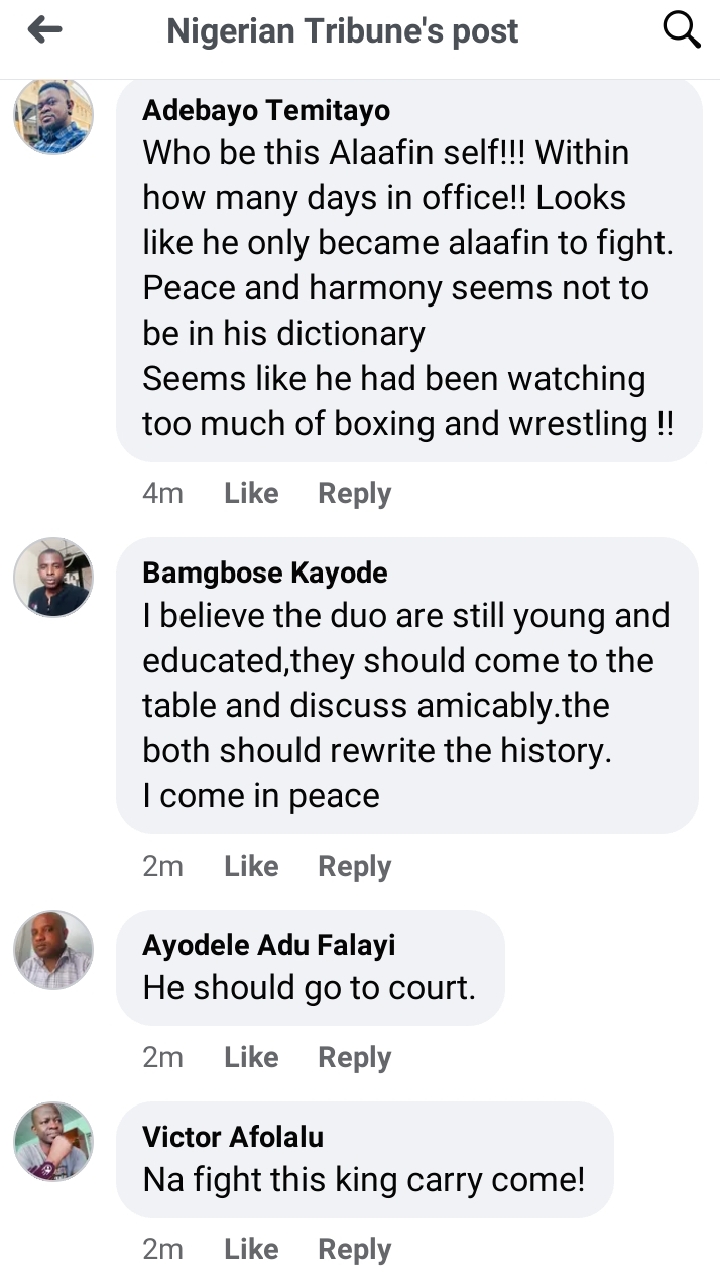The image size is (720, 1272).
Task: Like the "He should go to court" comment
Action: 251,1057
